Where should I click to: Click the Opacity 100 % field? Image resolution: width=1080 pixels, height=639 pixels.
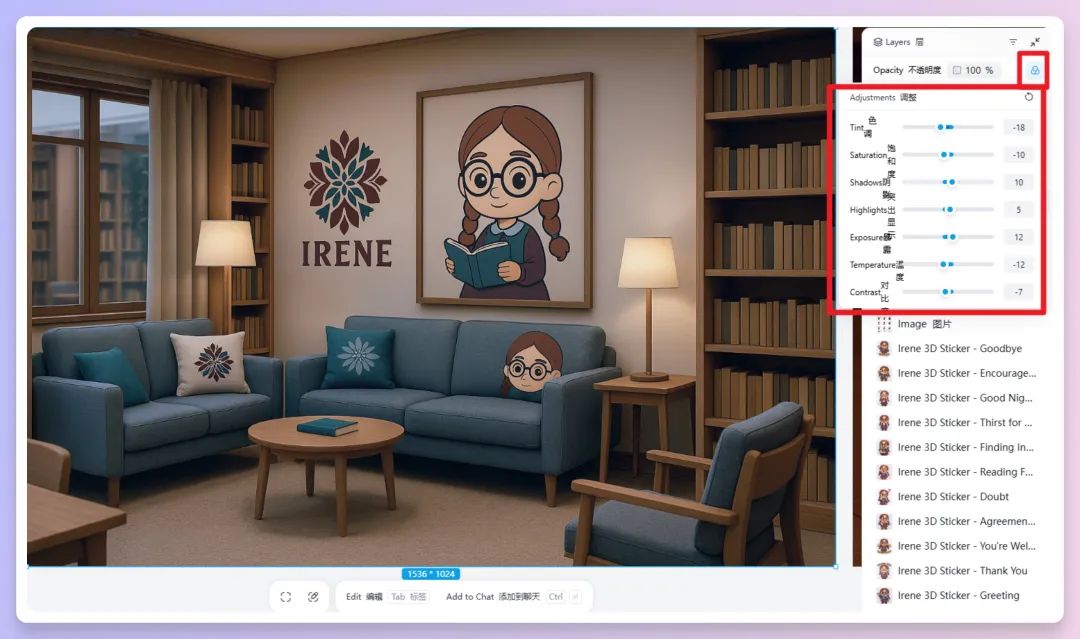(974, 70)
